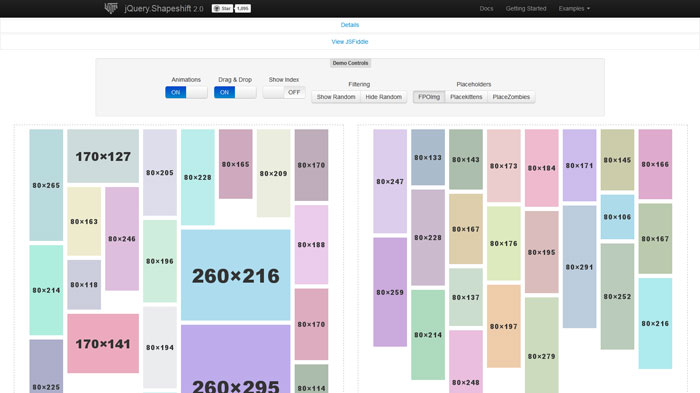
Task: Select the 80×163 yellow tile
Action: click(x=84, y=222)
